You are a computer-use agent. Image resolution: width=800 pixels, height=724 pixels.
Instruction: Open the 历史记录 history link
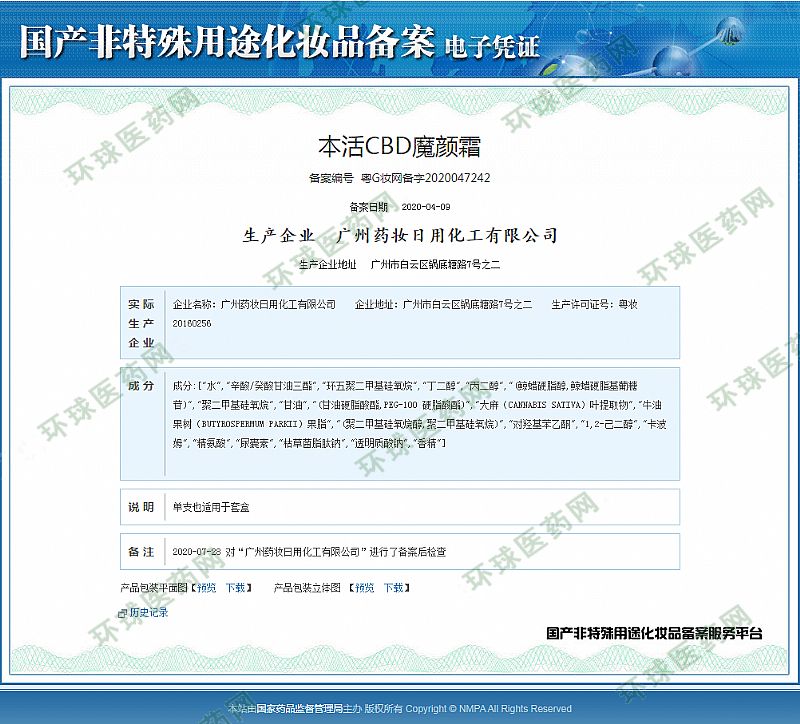[x=148, y=612]
